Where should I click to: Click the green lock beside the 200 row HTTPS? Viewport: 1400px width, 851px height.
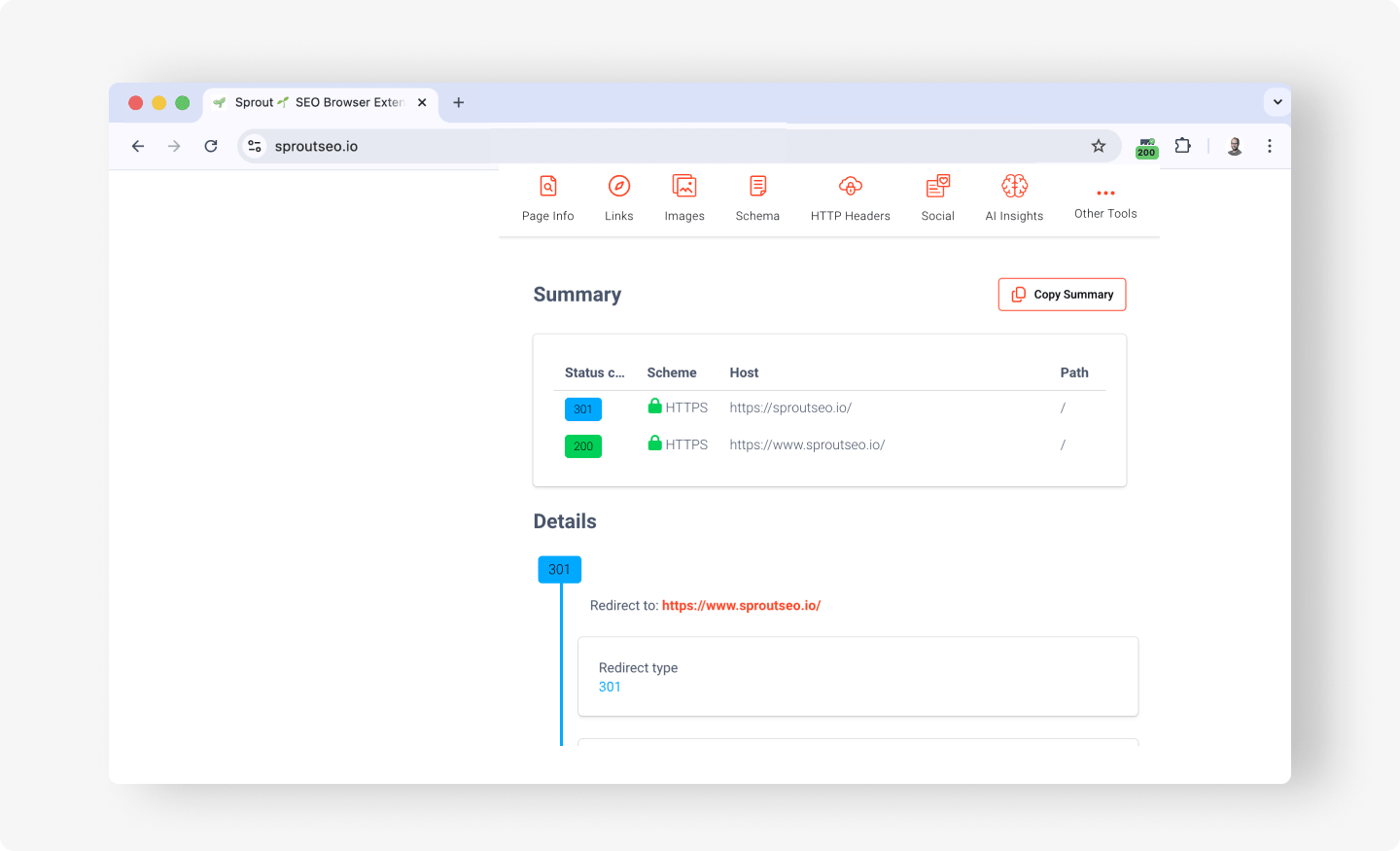[655, 443]
